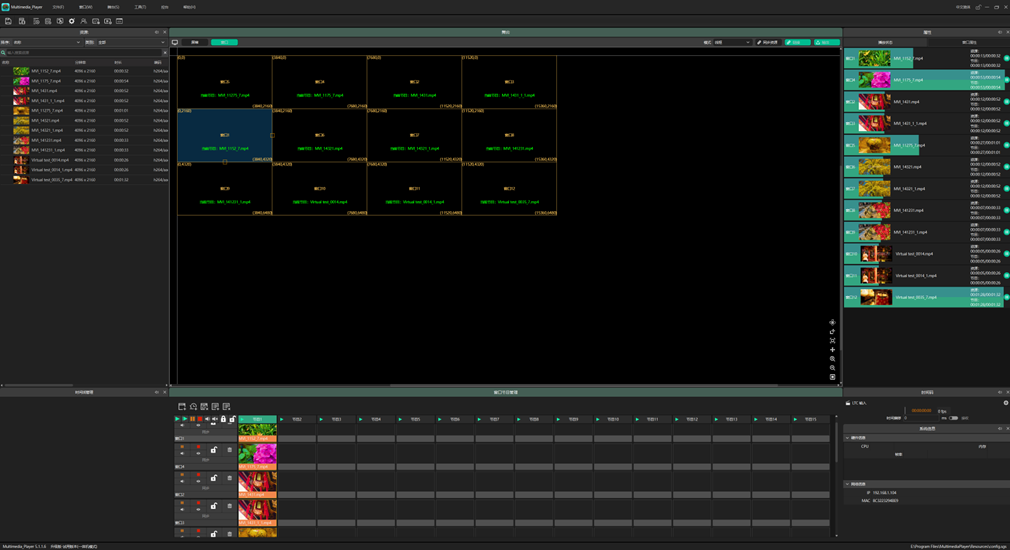Switch to the right tab in properties panel

(968, 43)
